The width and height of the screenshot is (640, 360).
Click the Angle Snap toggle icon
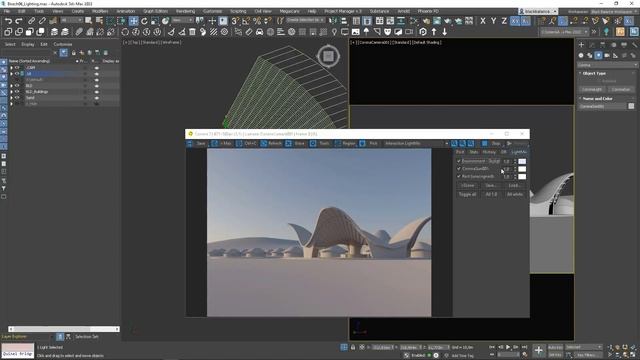point(246,21)
